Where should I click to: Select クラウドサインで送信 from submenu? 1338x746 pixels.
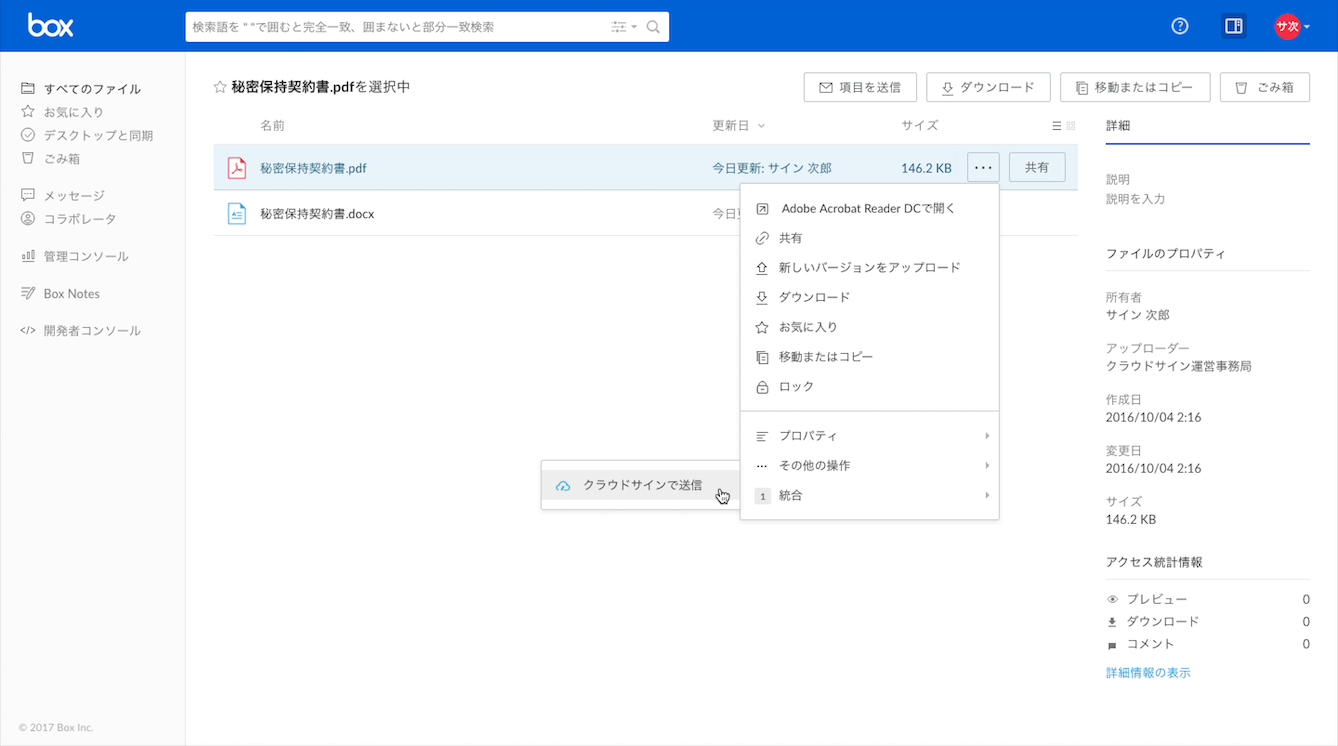click(x=641, y=486)
